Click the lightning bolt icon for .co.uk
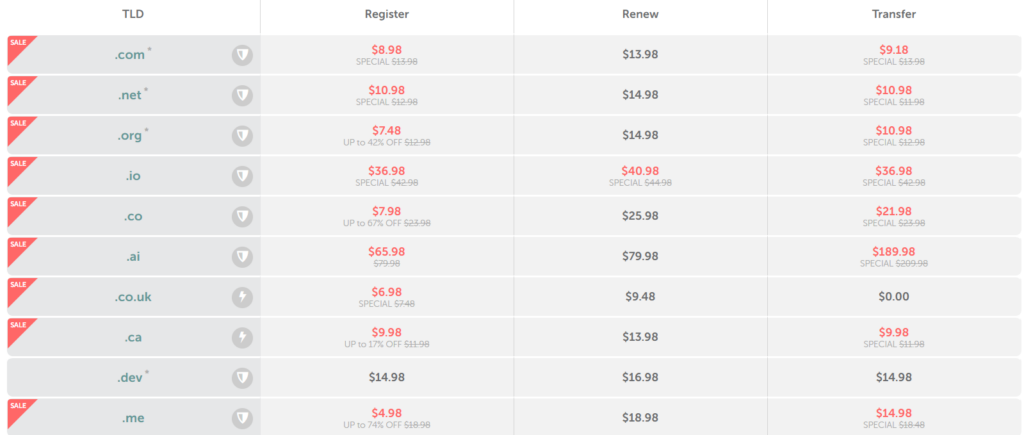Image resolution: width=1024 pixels, height=435 pixels. (x=242, y=297)
